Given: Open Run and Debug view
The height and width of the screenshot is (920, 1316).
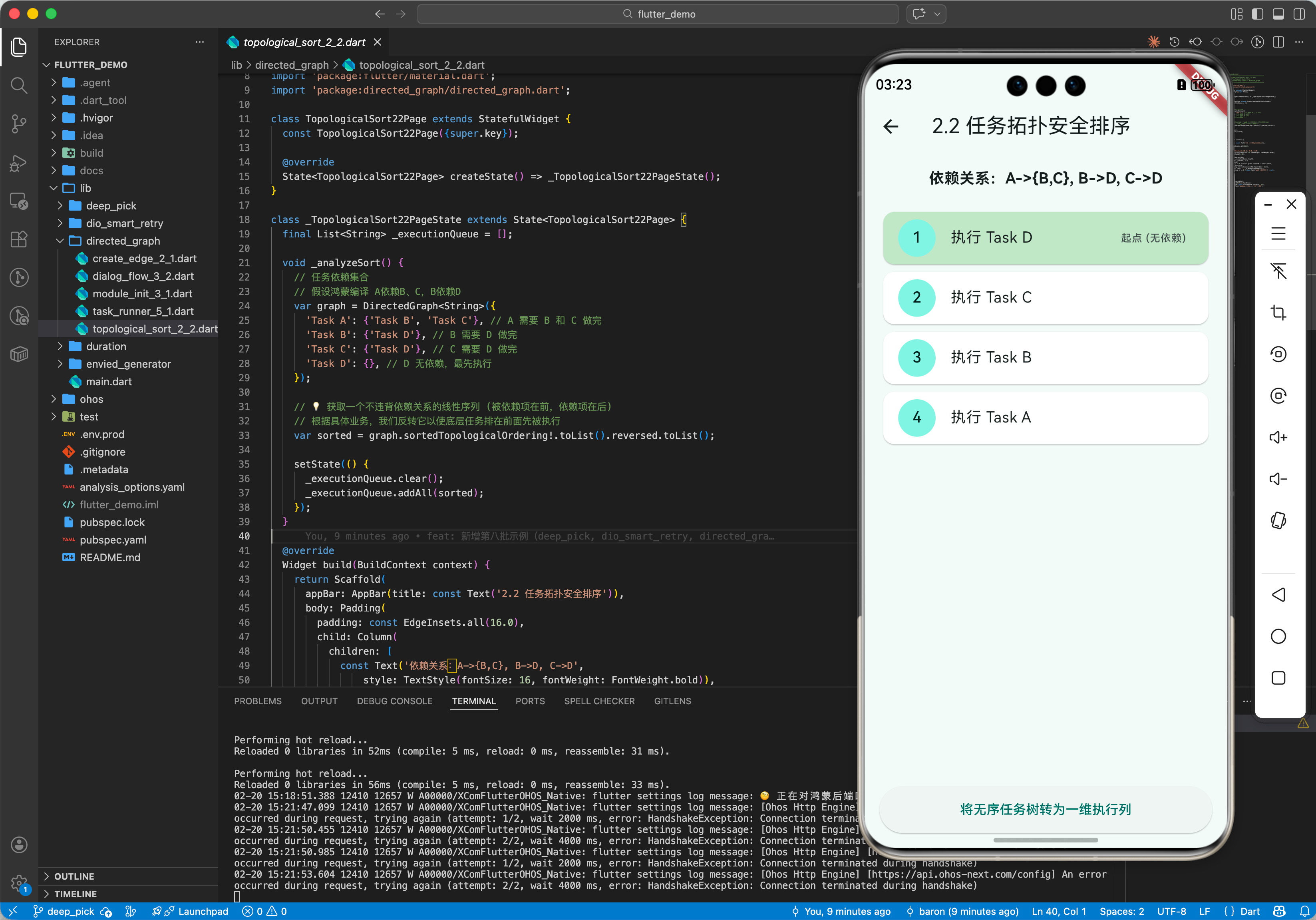Looking at the screenshot, I should point(19,163).
